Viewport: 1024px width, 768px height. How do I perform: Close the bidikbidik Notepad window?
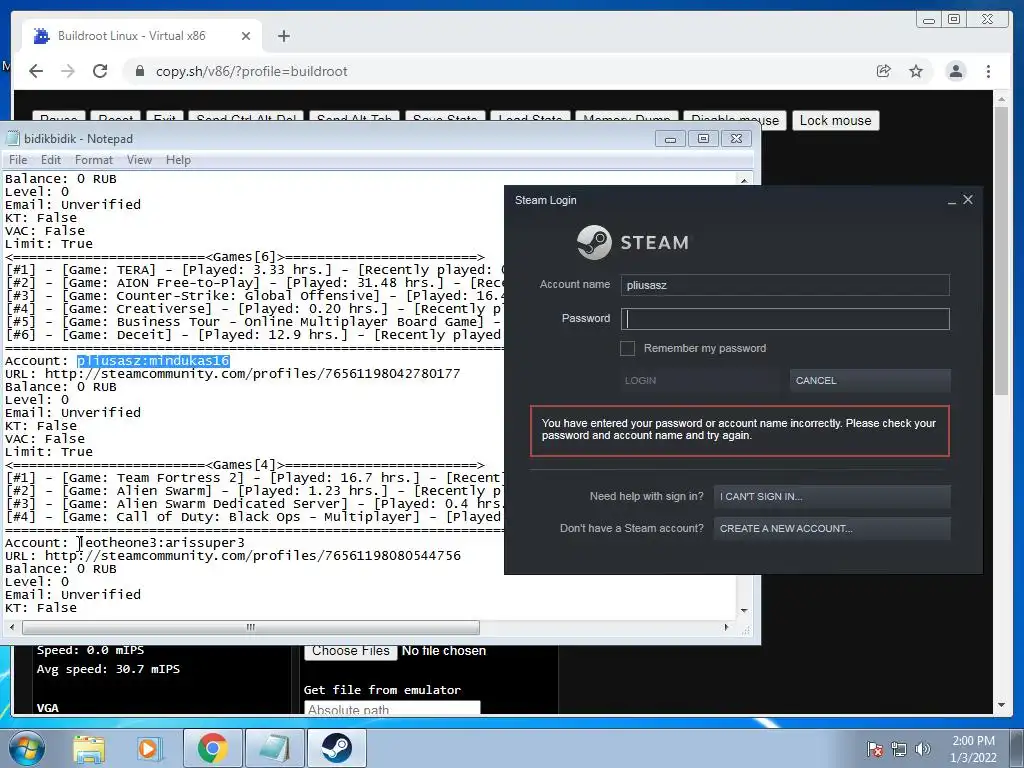736,138
